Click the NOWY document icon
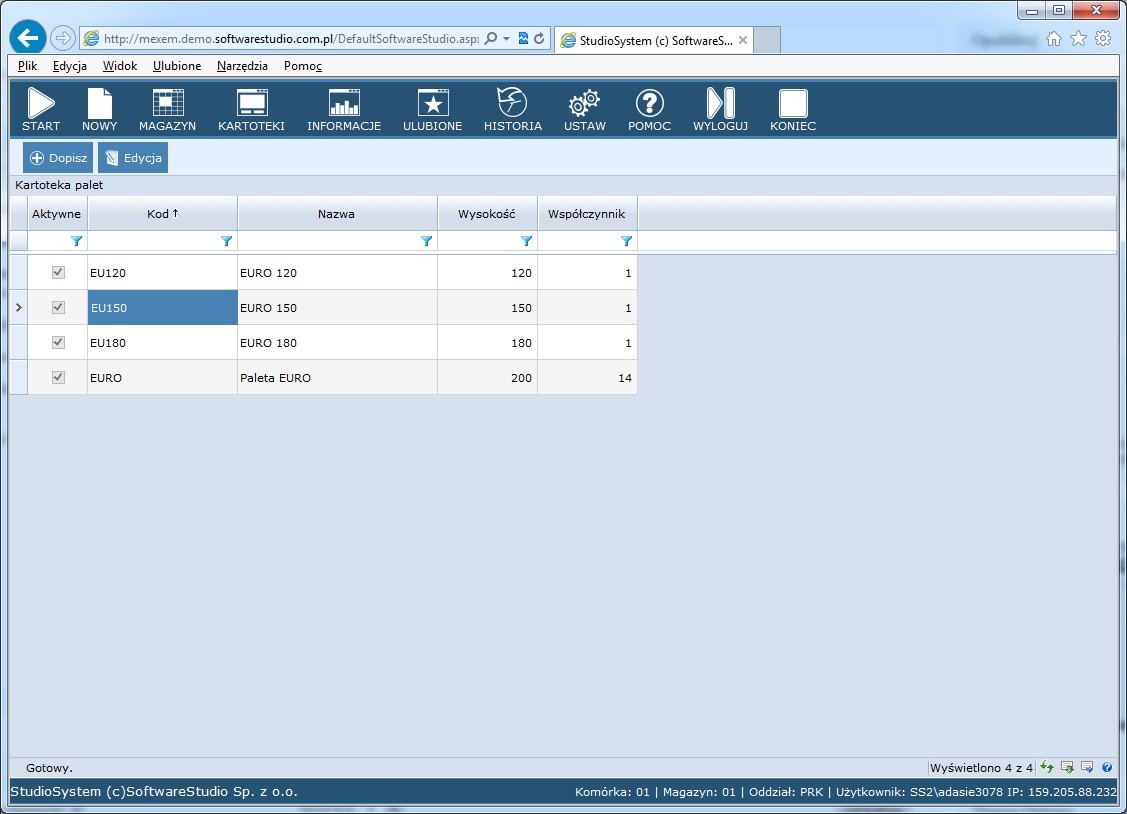 coord(99,109)
